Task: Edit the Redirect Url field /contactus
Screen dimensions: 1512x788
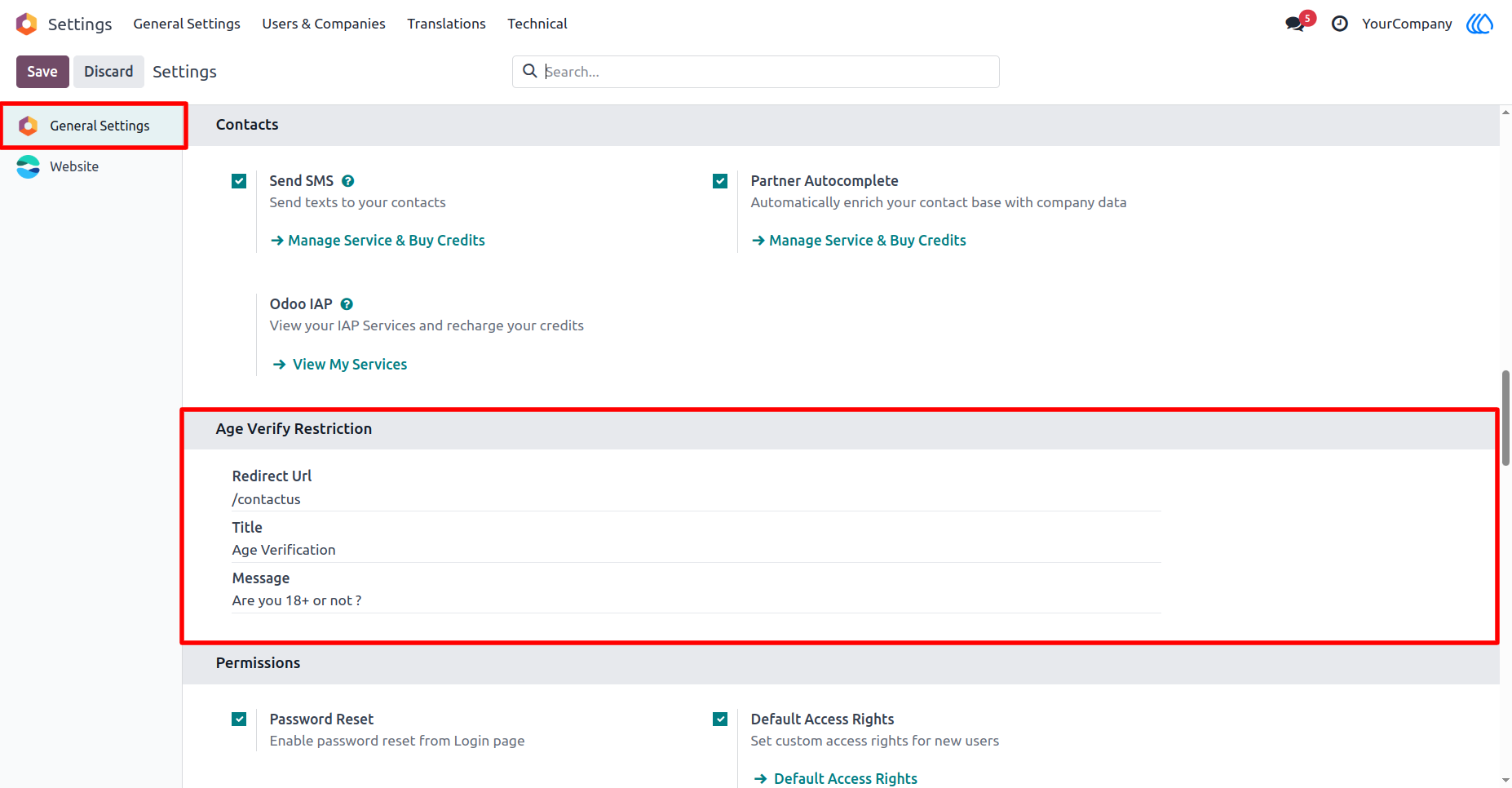Action: [696, 499]
